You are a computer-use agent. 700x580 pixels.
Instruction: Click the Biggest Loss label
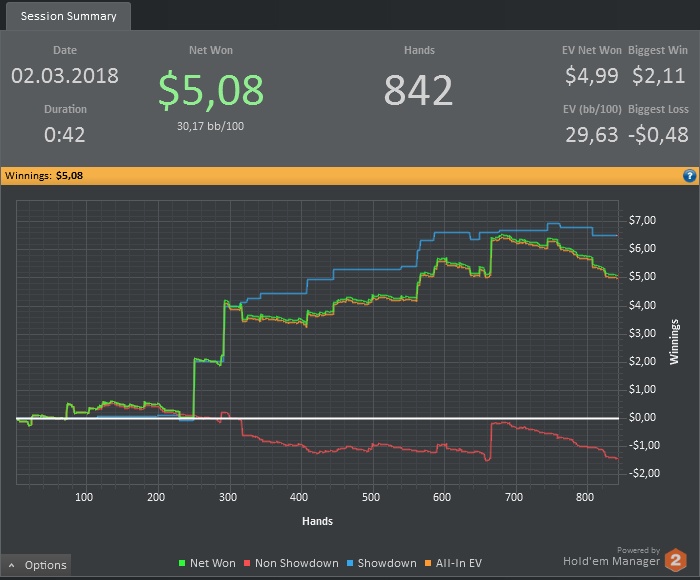tap(658, 109)
